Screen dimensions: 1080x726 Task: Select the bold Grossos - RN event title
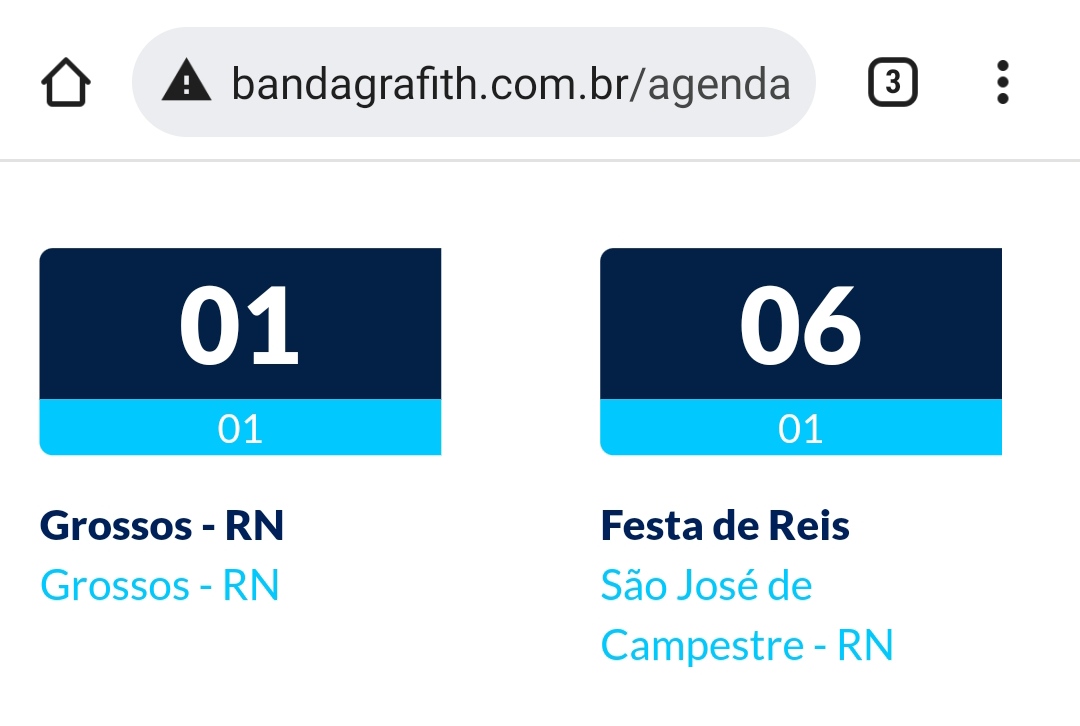tap(162, 526)
